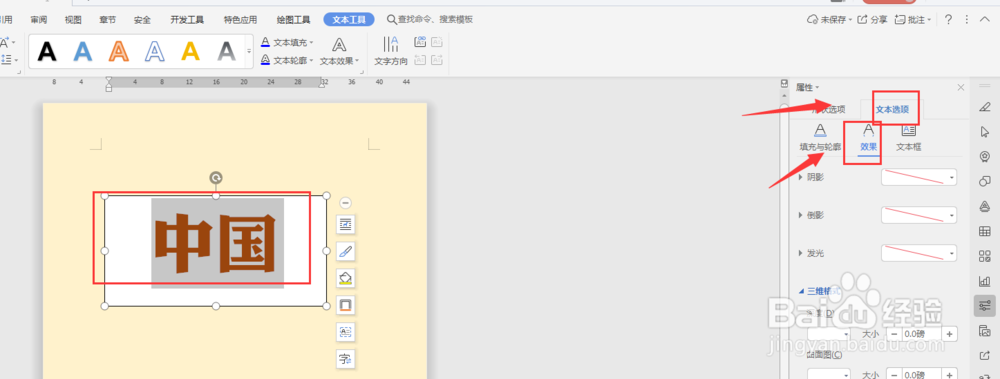Close the 属性 panel
Image resolution: width=1000 pixels, height=379 pixels.
coord(960,87)
